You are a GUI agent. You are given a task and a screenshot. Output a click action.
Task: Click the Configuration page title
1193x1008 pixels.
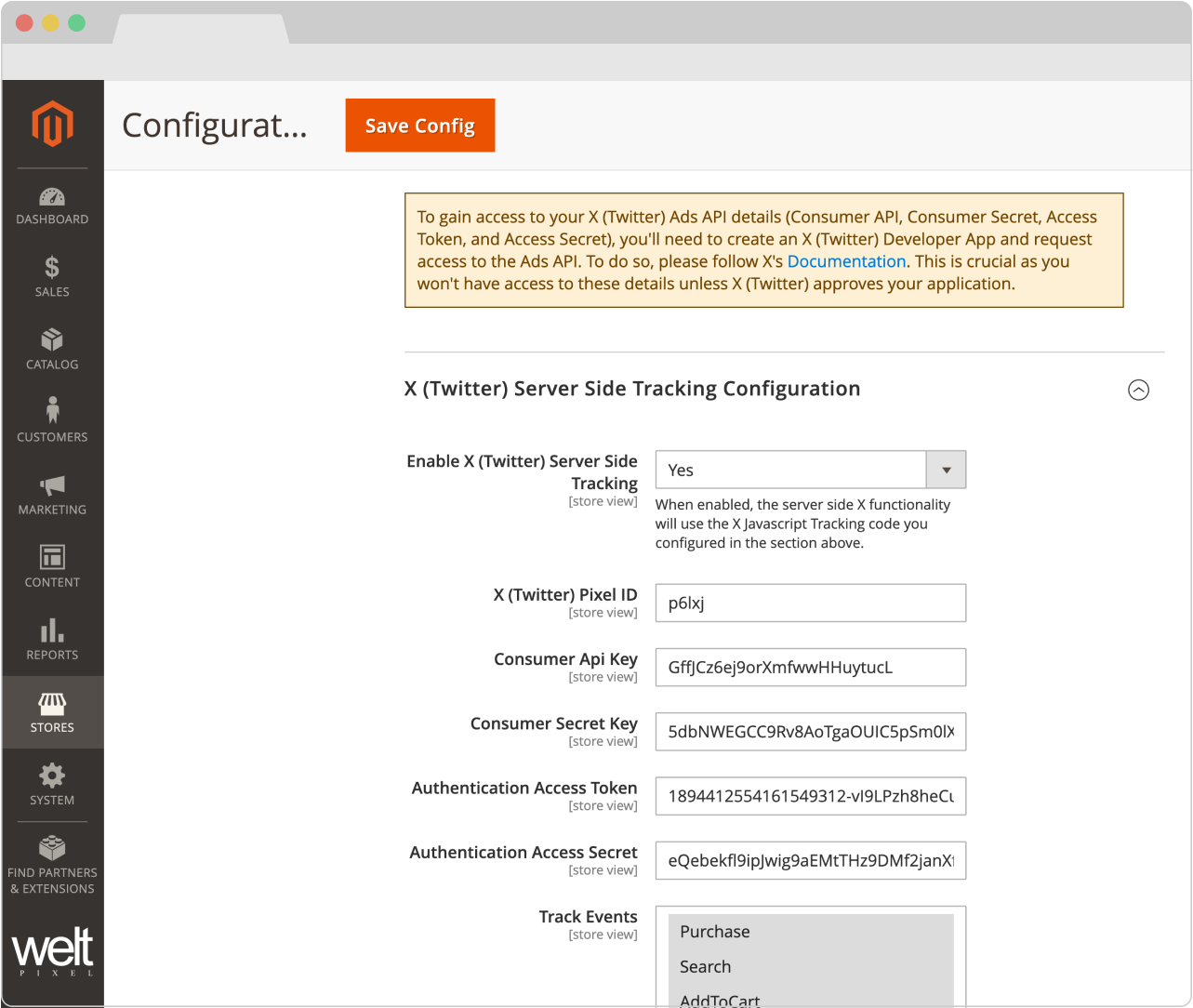pyautogui.click(x=214, y=126)
